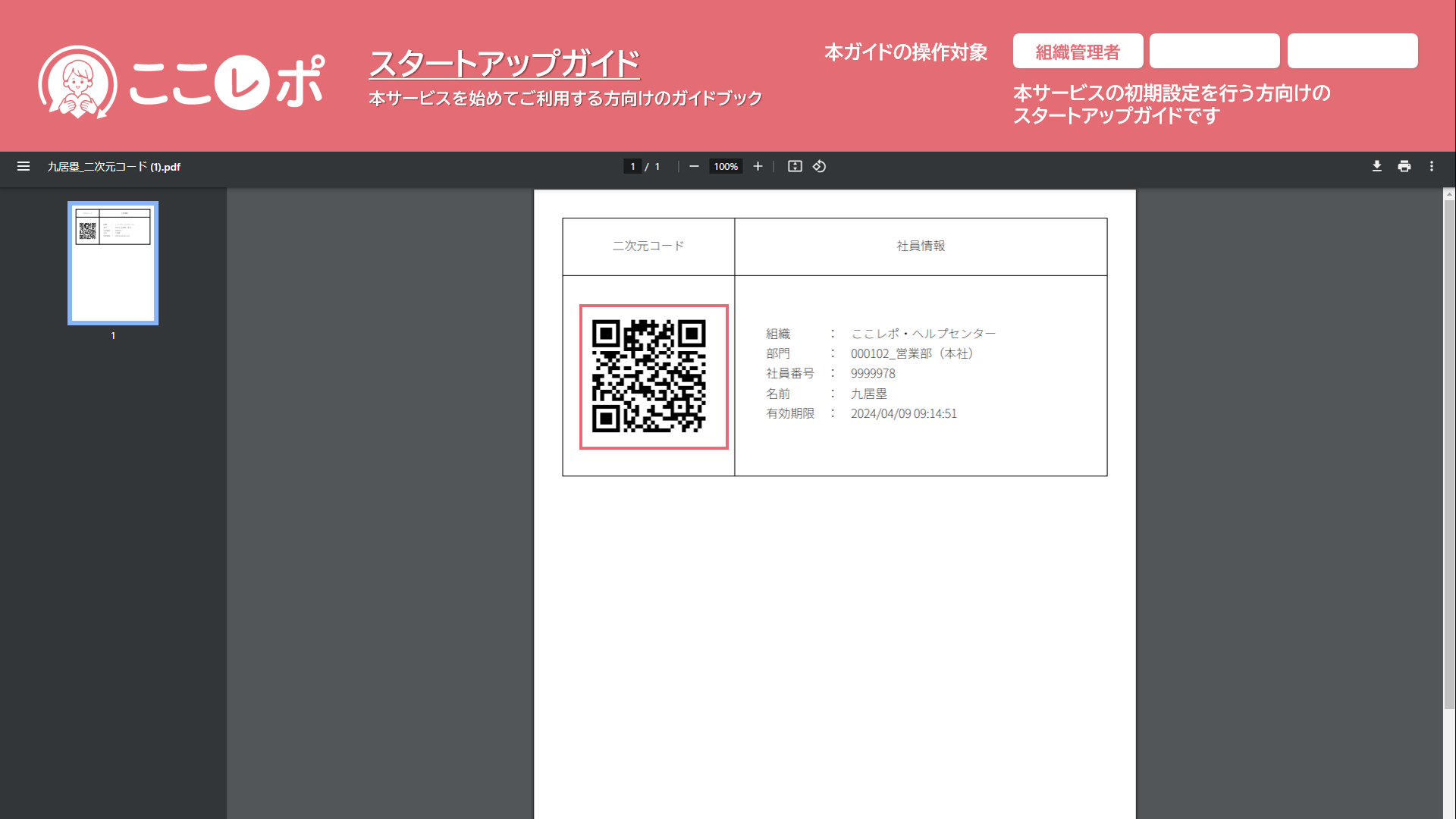The image size is (1456, 819).
Task: Click the zoom in plus icon
Action: coord(758,166)
